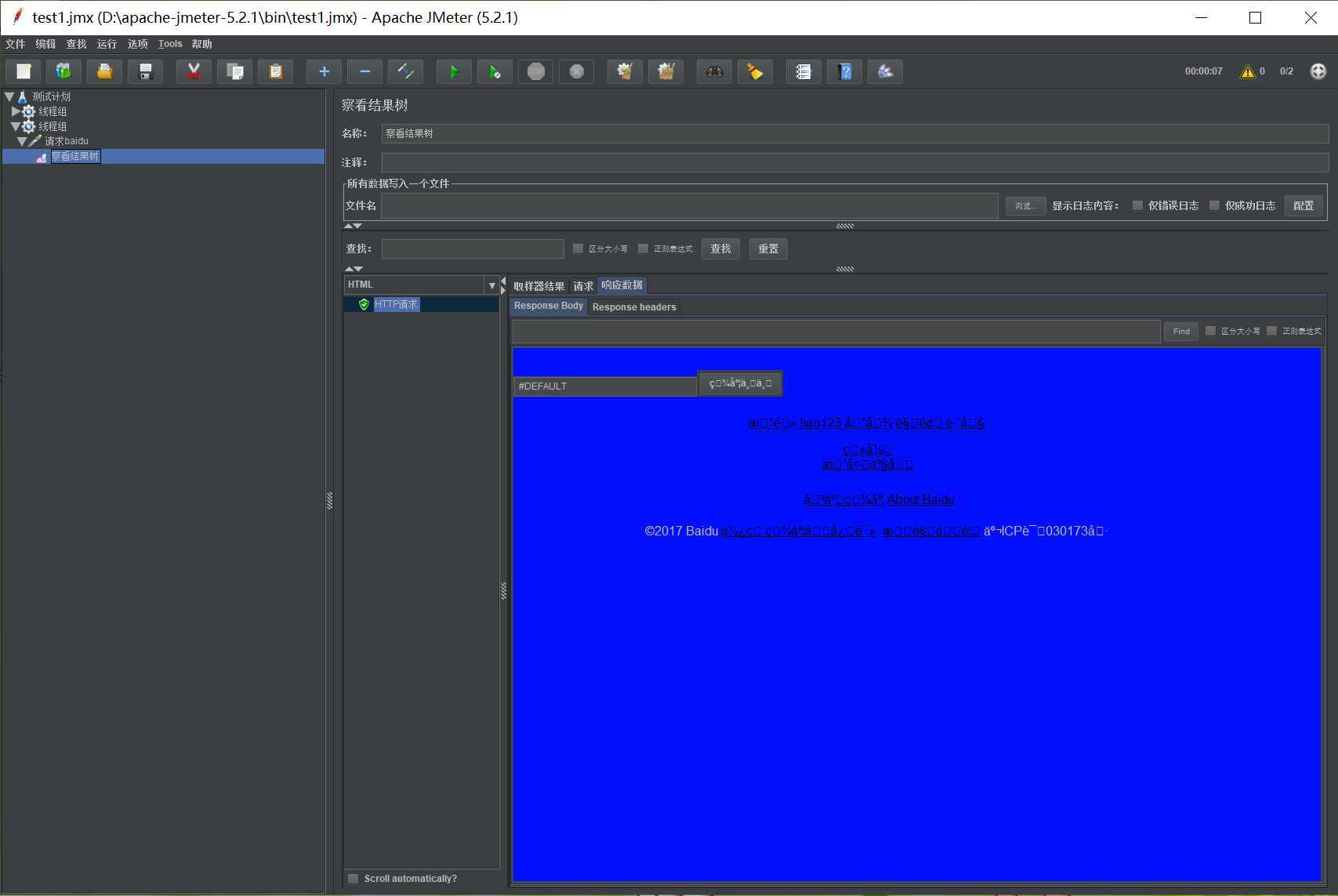Click the 浏览 browse button

coord(1025,206)
